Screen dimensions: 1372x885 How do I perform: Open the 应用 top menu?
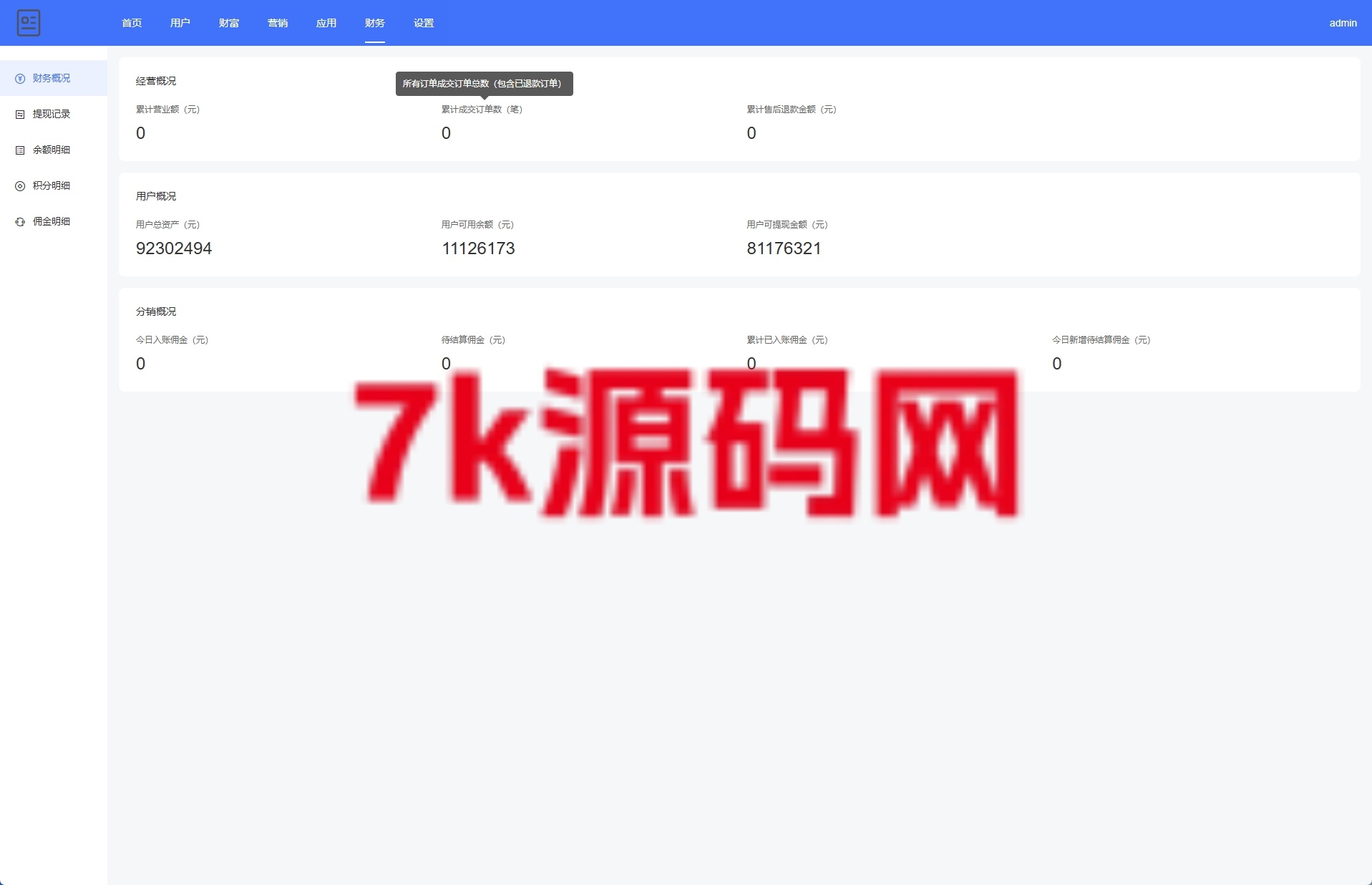(x=326, y=23)
